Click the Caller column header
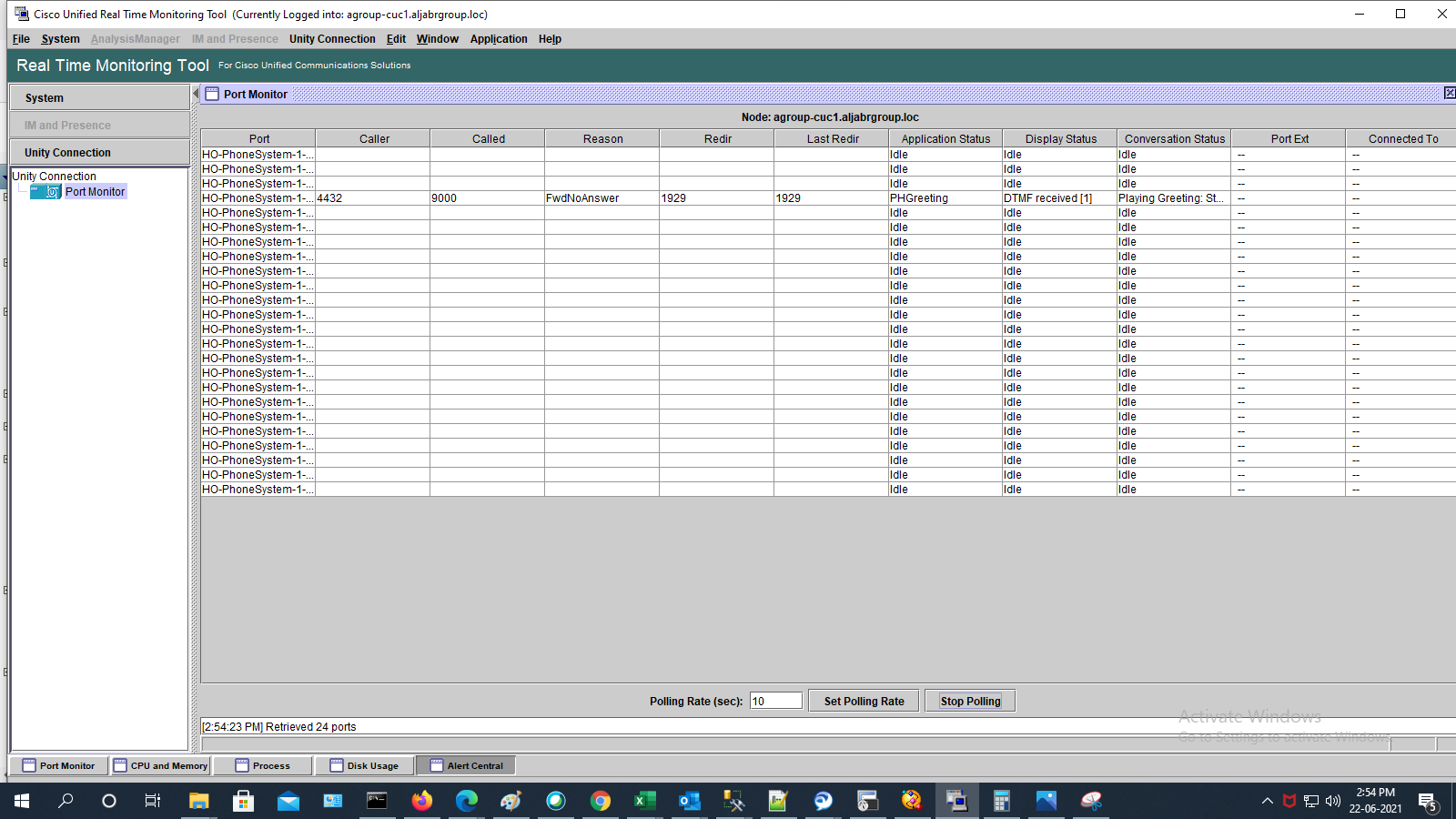 (373, 138)
